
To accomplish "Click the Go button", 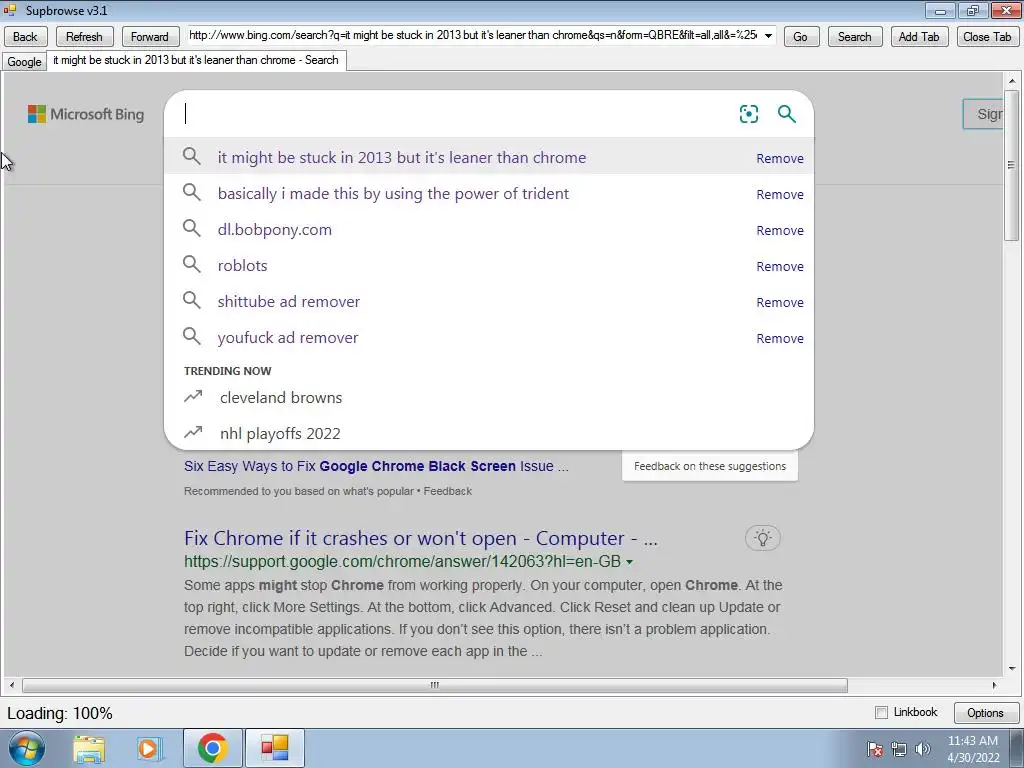I will [x=801, y=37].
